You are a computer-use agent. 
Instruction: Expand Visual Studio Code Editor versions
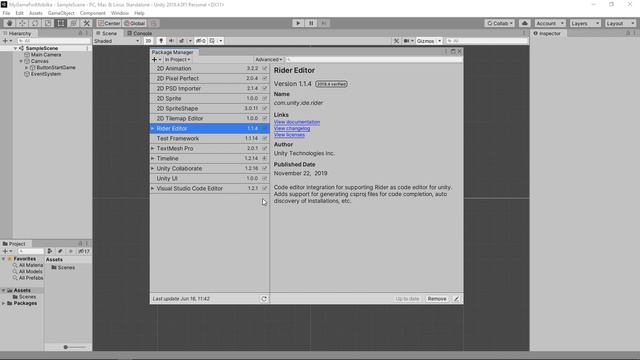[153, 189]
